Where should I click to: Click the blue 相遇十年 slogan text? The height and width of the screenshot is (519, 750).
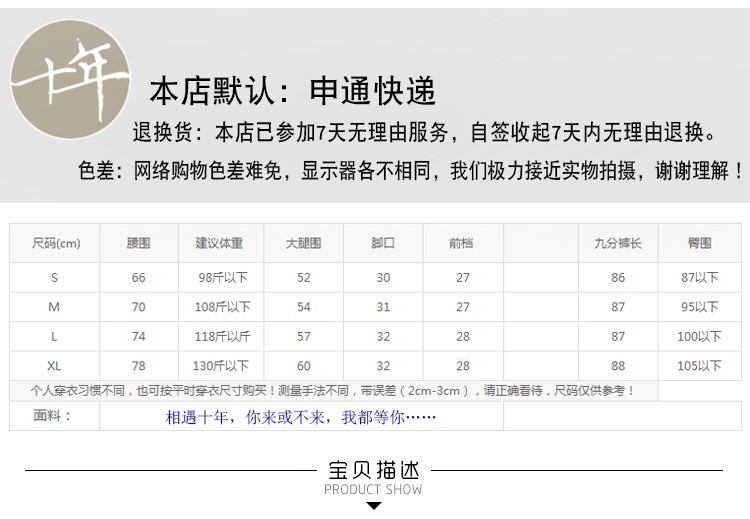[x=300, y=418]
